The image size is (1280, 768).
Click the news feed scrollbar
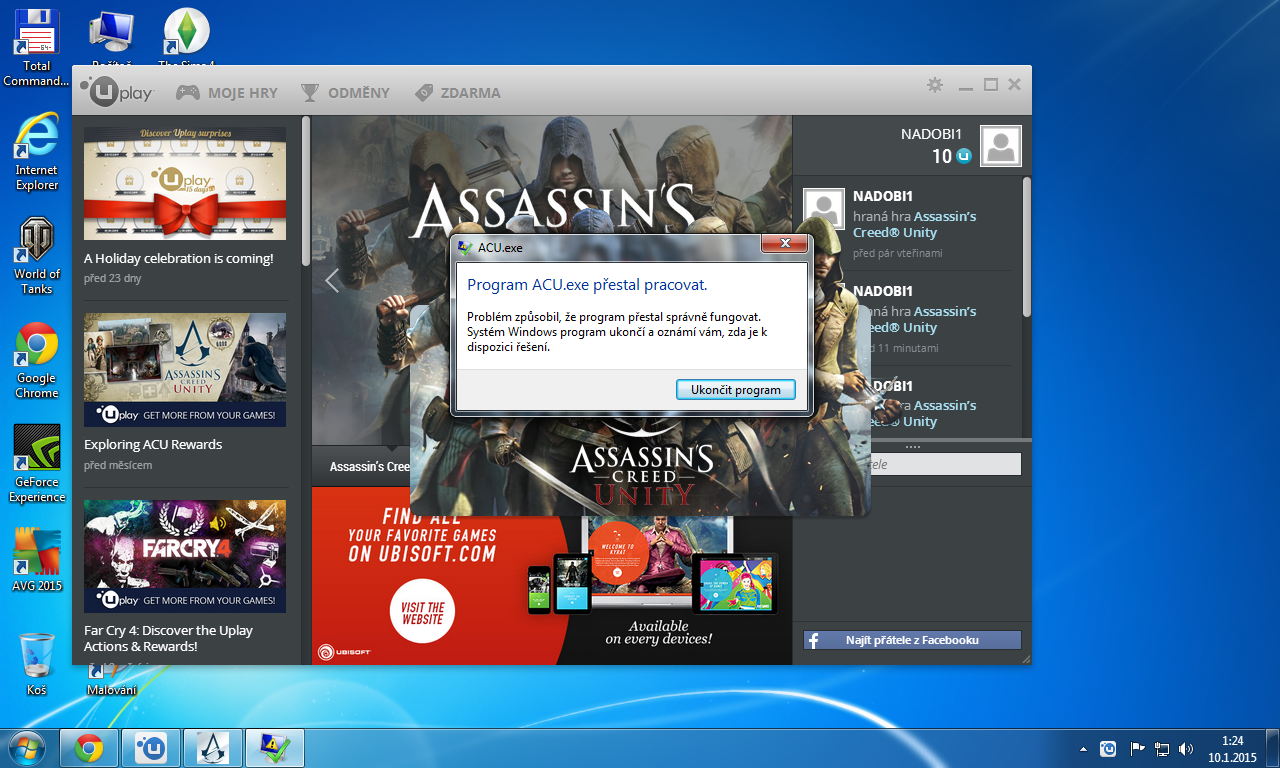(306, 190)
